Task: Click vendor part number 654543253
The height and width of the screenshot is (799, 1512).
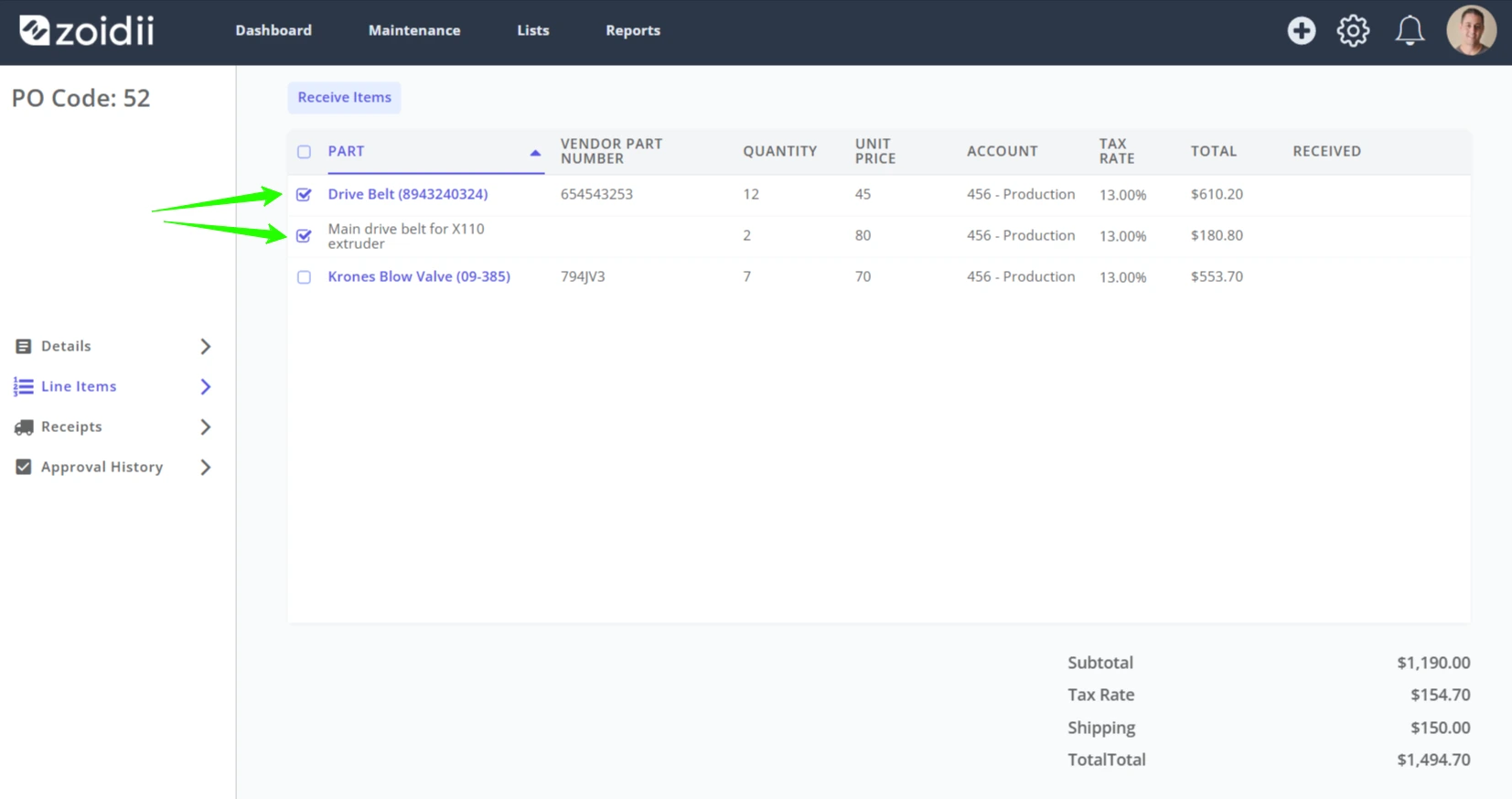Action: pos(596,194)
